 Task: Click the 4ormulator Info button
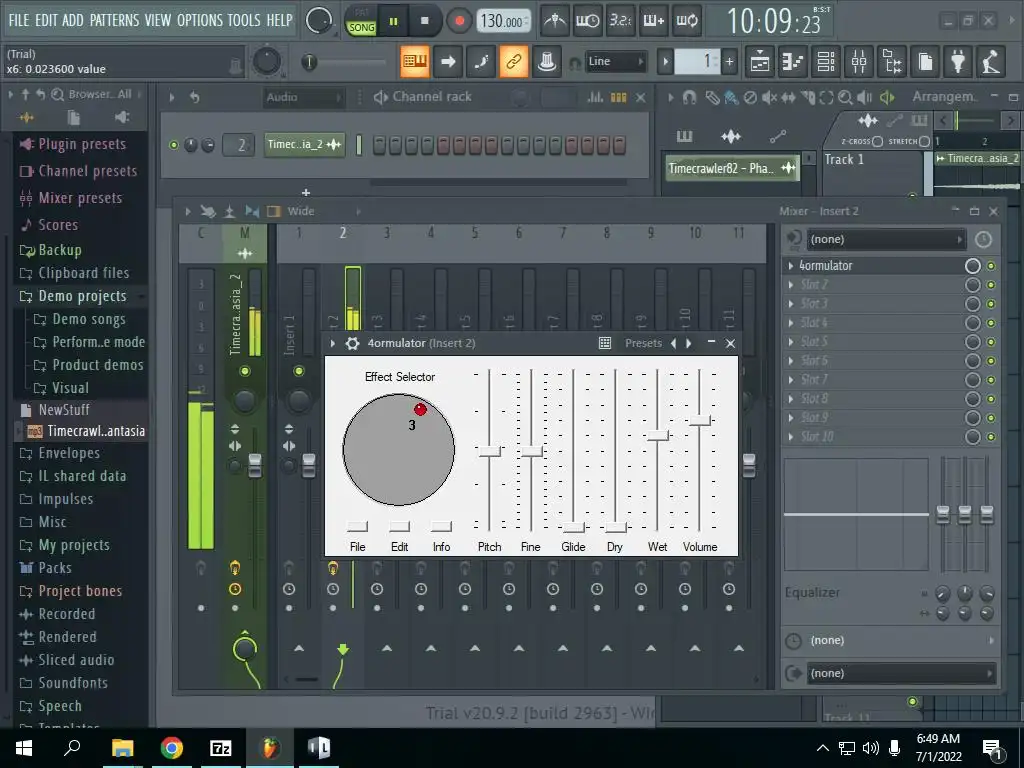click(441, 526)
